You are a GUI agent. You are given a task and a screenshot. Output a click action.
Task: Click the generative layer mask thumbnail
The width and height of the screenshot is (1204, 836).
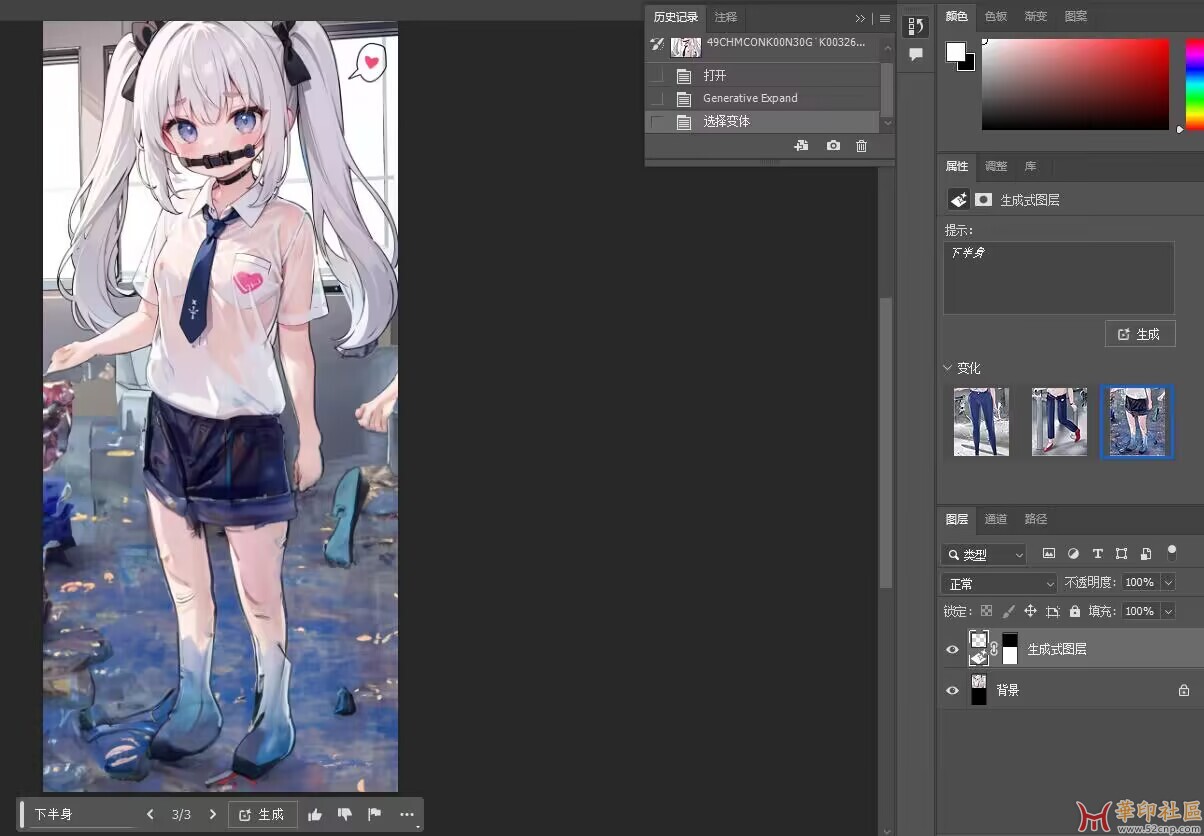pos(1010,648)
